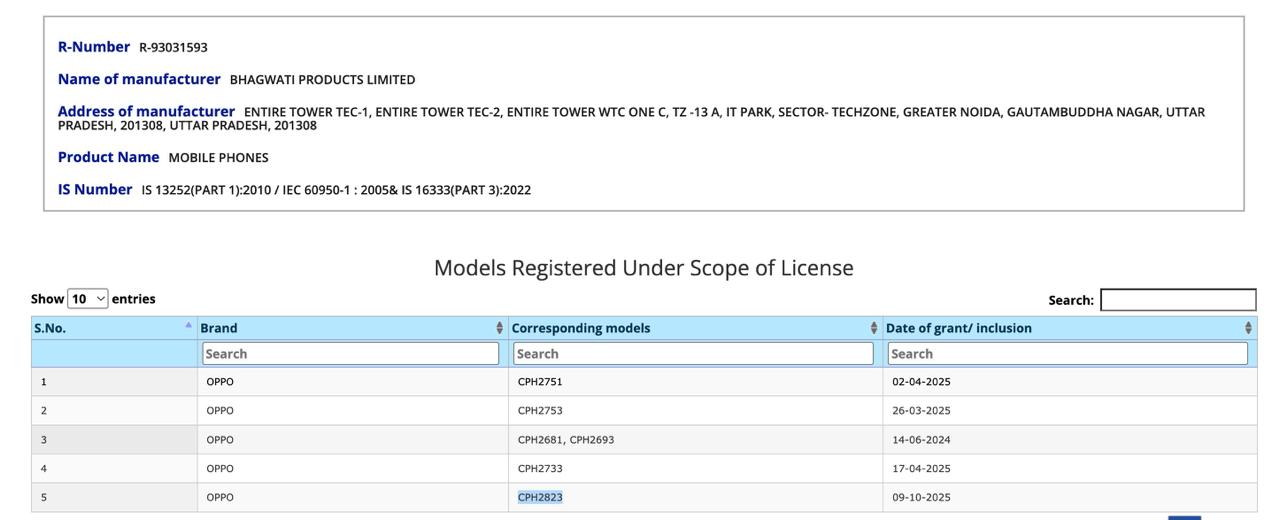
Task: Sort by Date of grant/inclusion arrows
Action: (x=1248, y=328)
